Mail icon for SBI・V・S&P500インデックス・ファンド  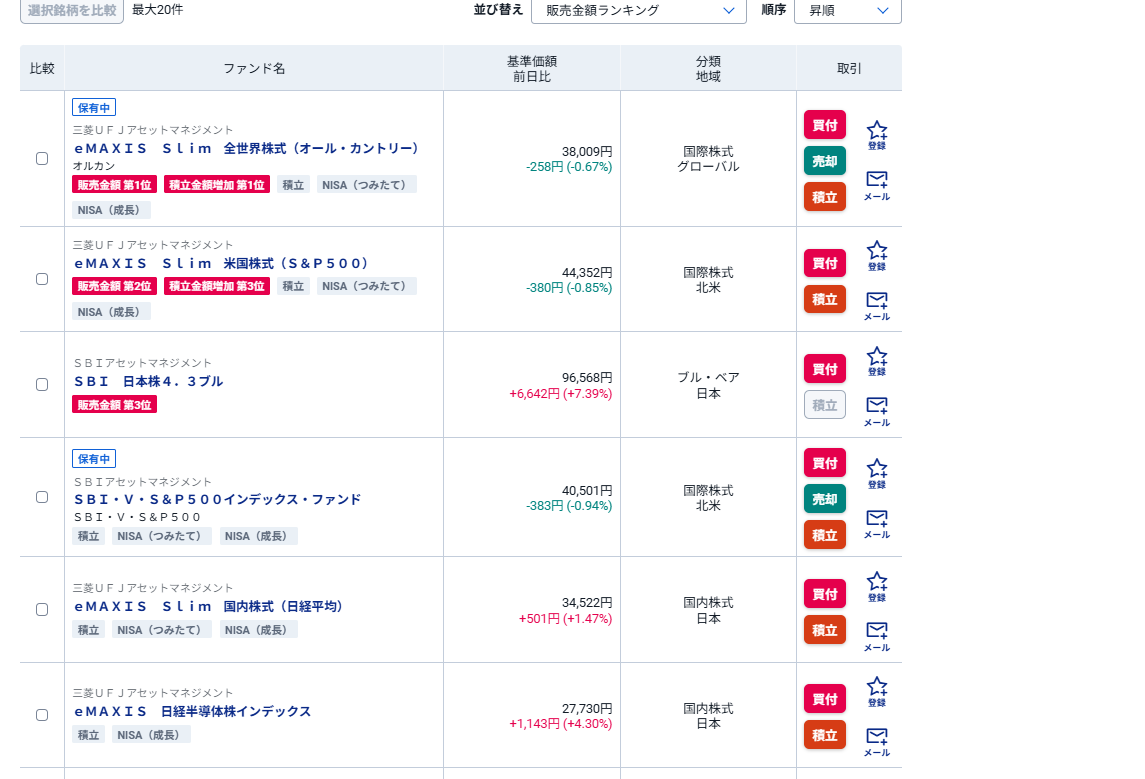pos(876,524)
